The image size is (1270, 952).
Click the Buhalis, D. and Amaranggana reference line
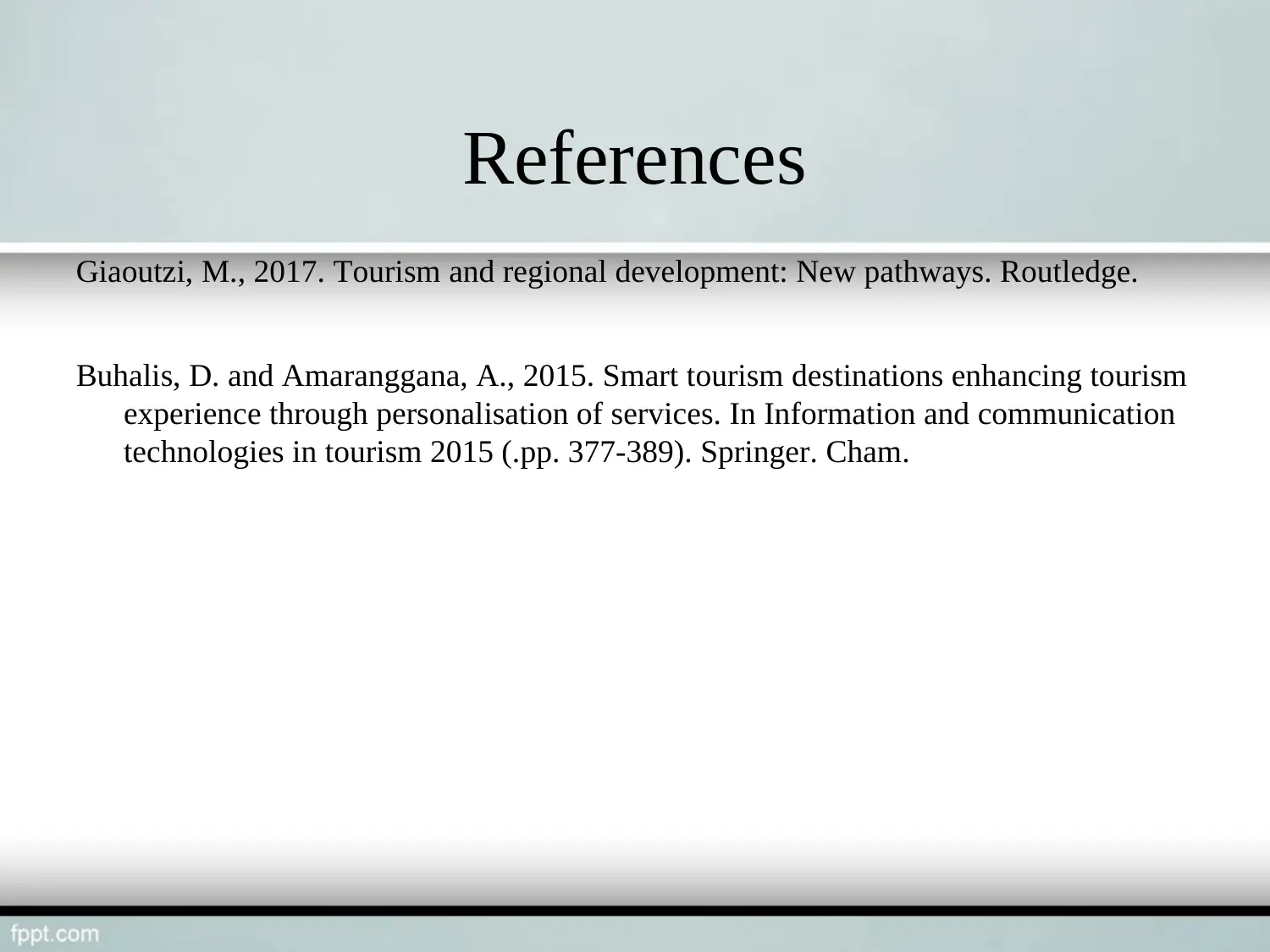[632, 376]
